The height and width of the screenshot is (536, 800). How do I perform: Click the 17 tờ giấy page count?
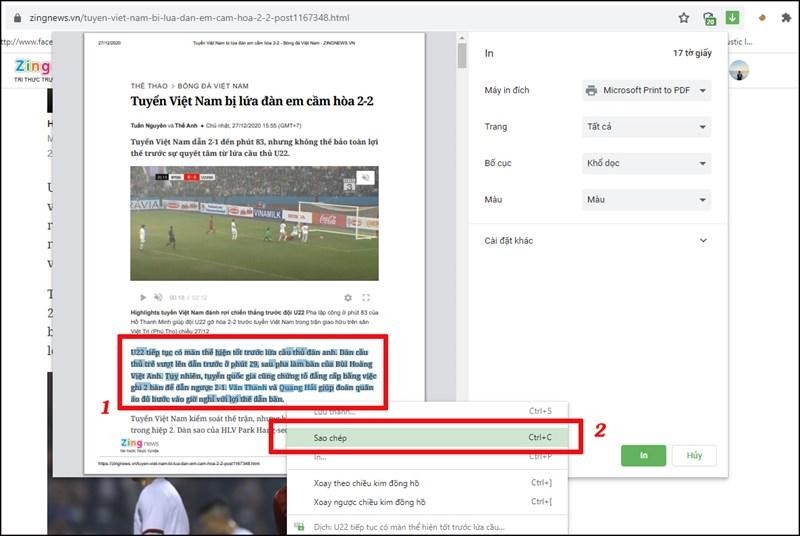coord(692,53)
